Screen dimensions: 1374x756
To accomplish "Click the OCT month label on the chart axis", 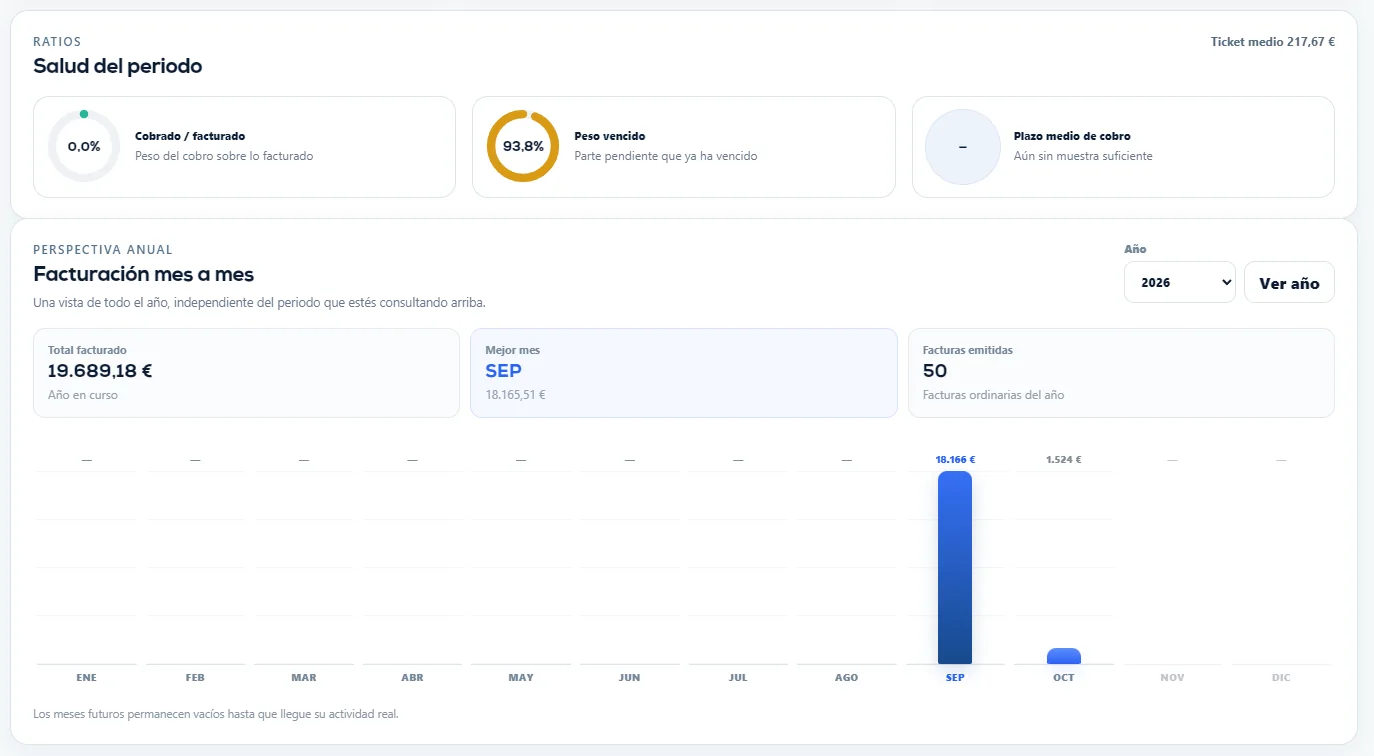I will click(1064, 678).
